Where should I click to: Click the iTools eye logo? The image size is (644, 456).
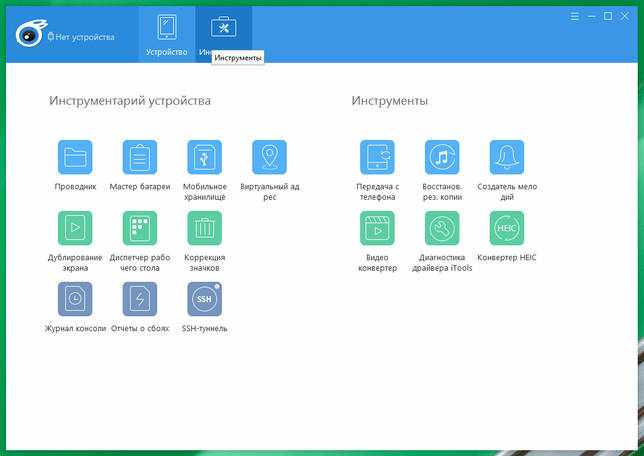click(x=31, y=33)
